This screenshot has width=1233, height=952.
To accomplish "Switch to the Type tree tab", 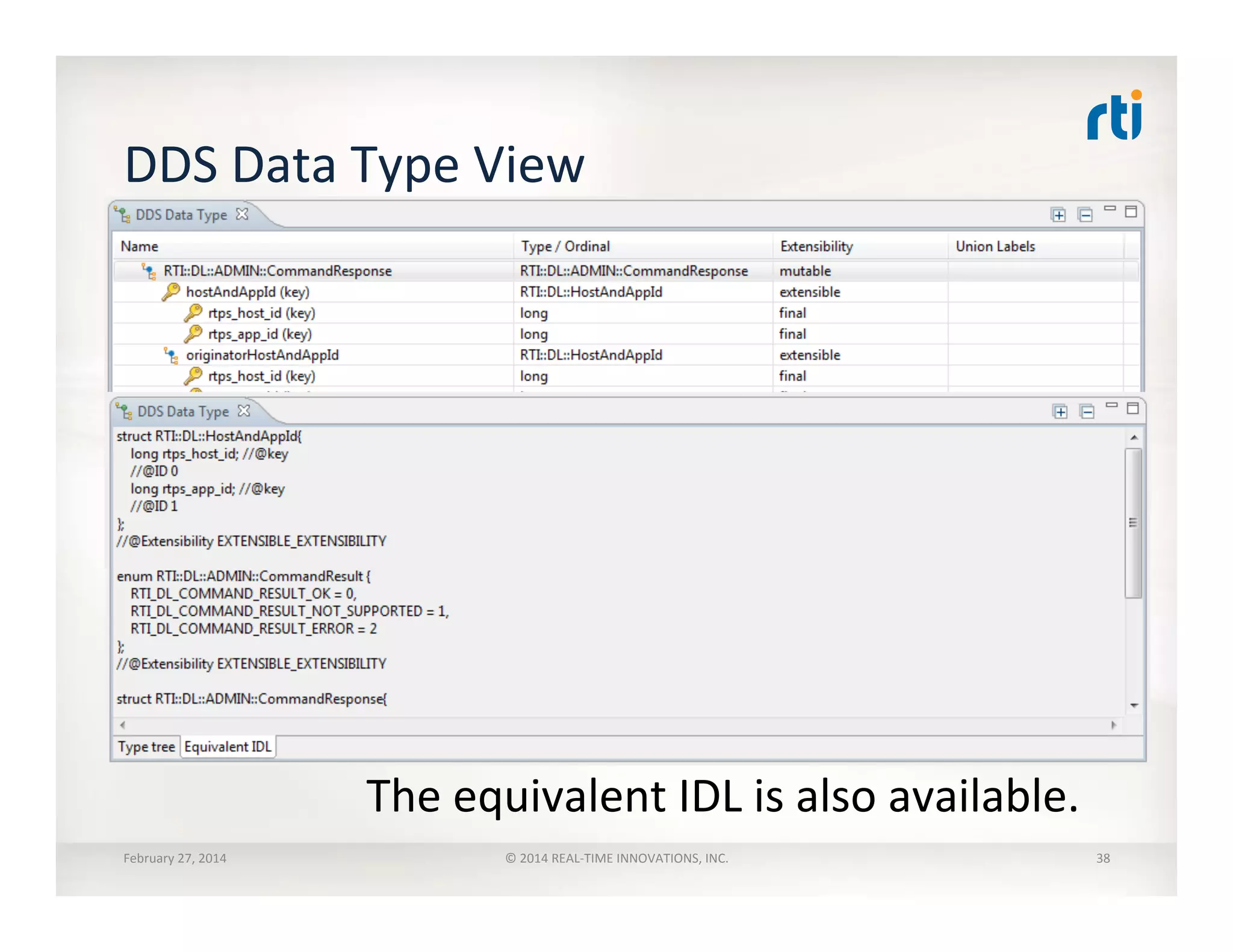I will click(x=146, y=747).
